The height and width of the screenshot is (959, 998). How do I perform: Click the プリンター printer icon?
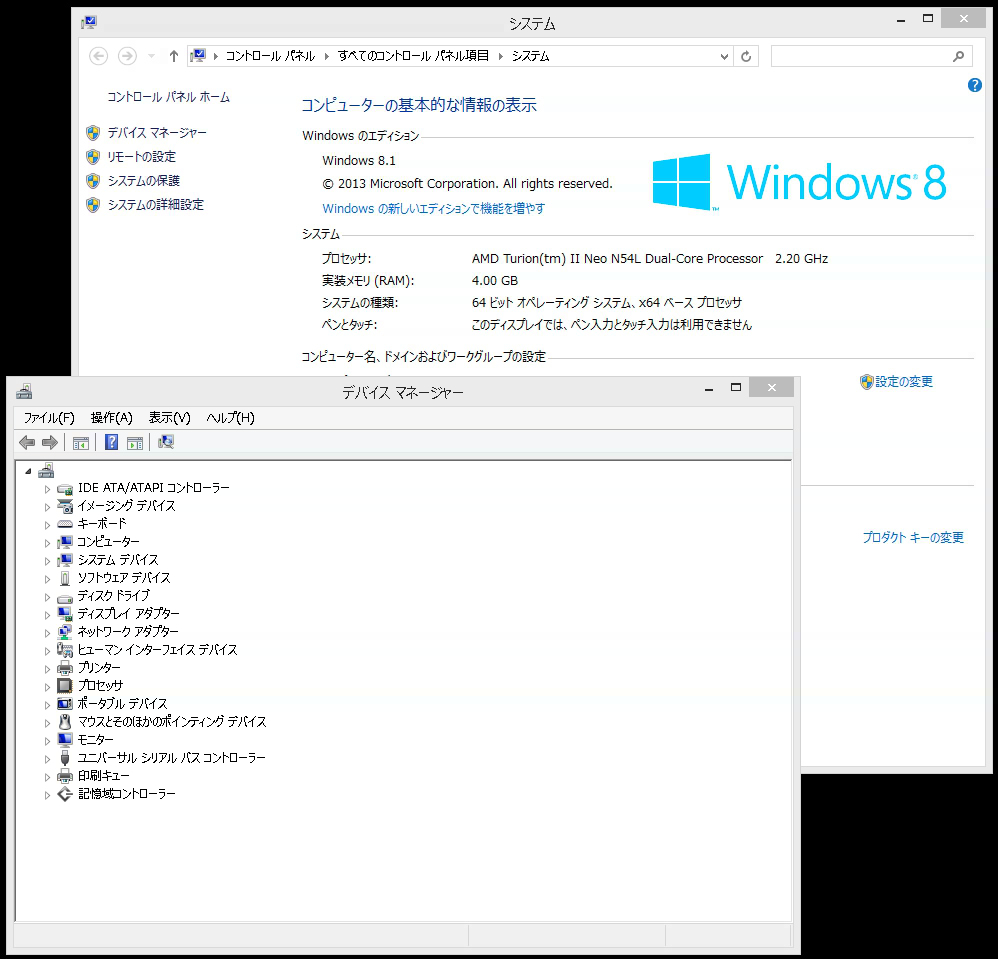pos(65,668)
